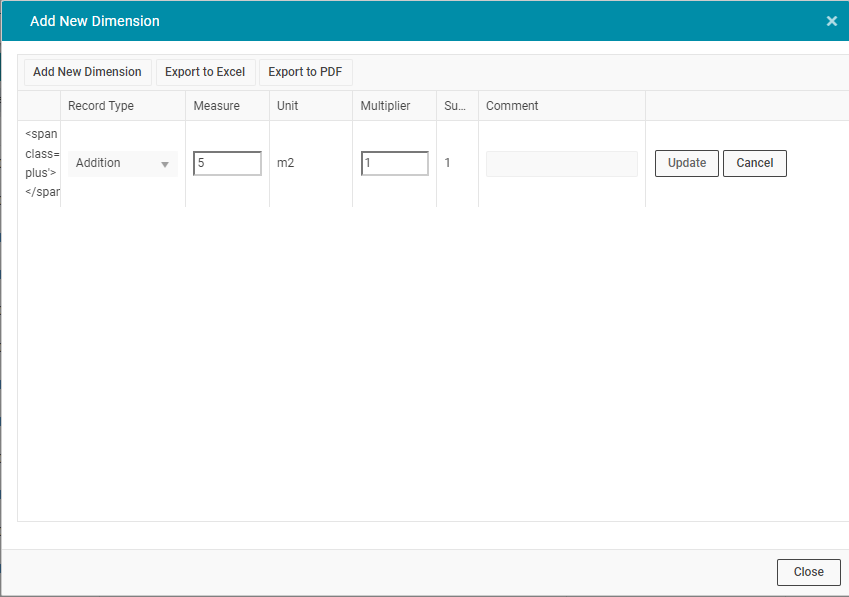Focus the Measure input containing 5

click(227, 163)
